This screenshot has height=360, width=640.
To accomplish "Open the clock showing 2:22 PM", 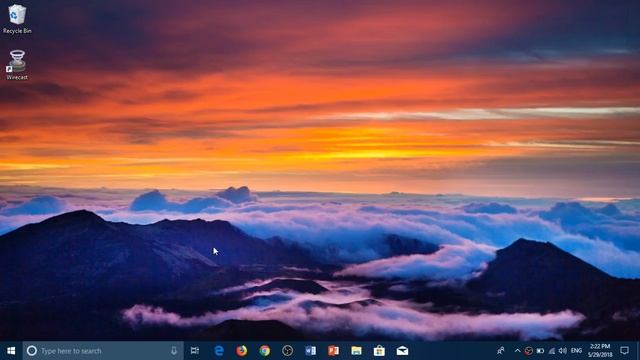I will point(600,351).
